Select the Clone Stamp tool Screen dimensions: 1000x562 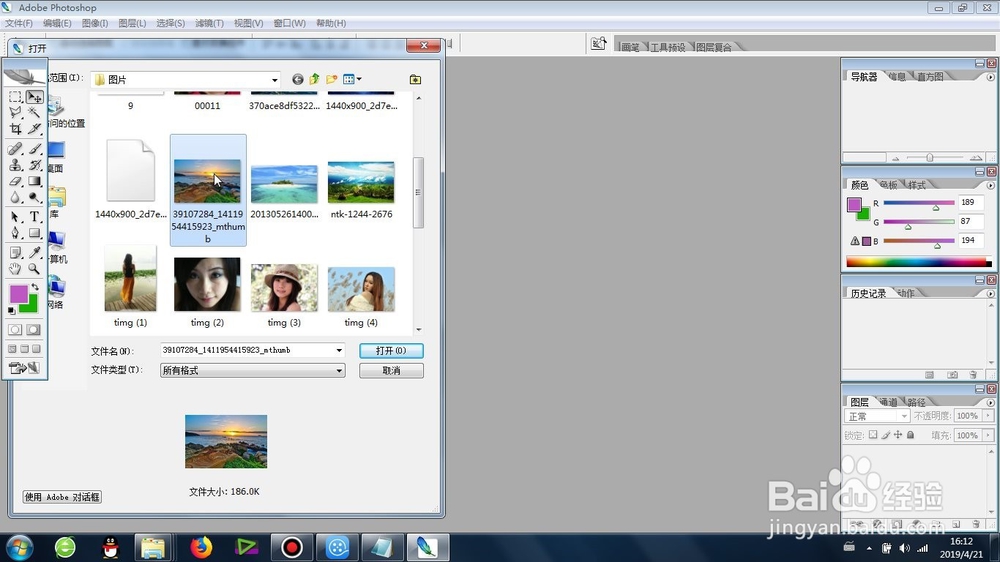pos(15,165)
